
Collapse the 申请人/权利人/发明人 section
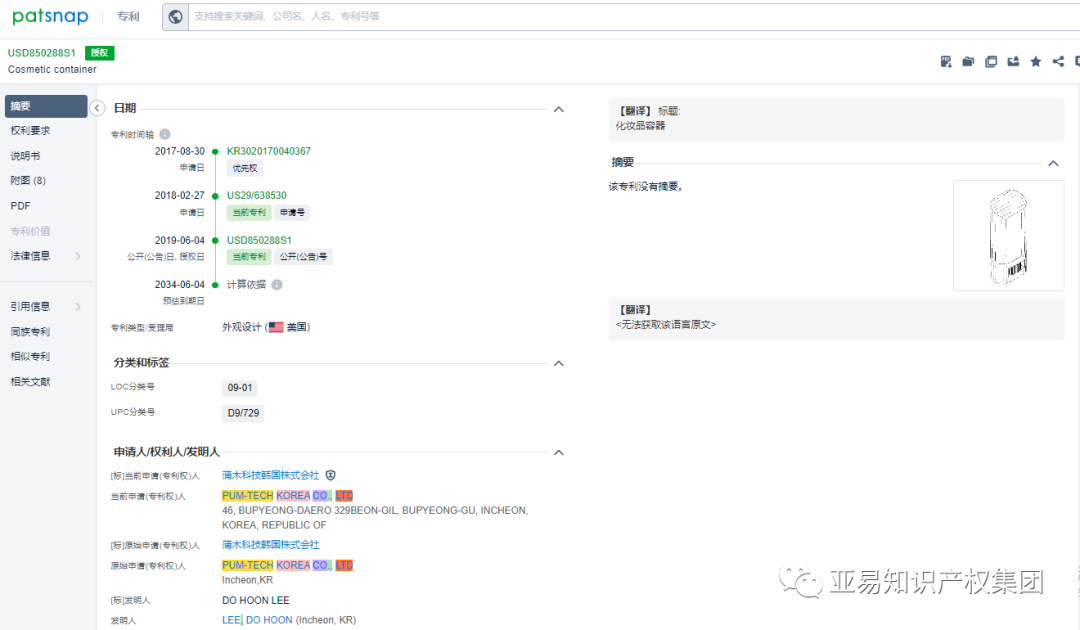coord(559,452)
